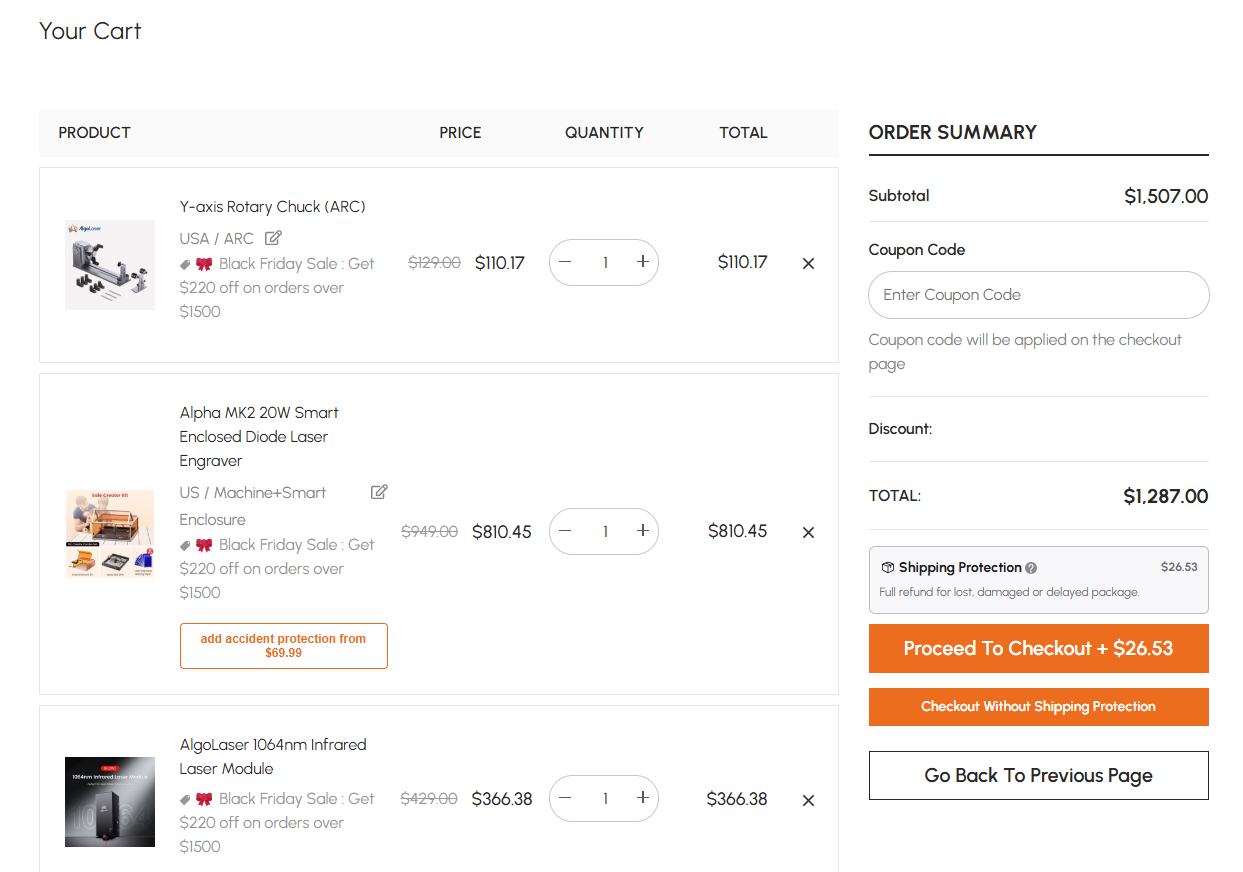Remove Alpha MK2 20W engraver from cart

808,533
